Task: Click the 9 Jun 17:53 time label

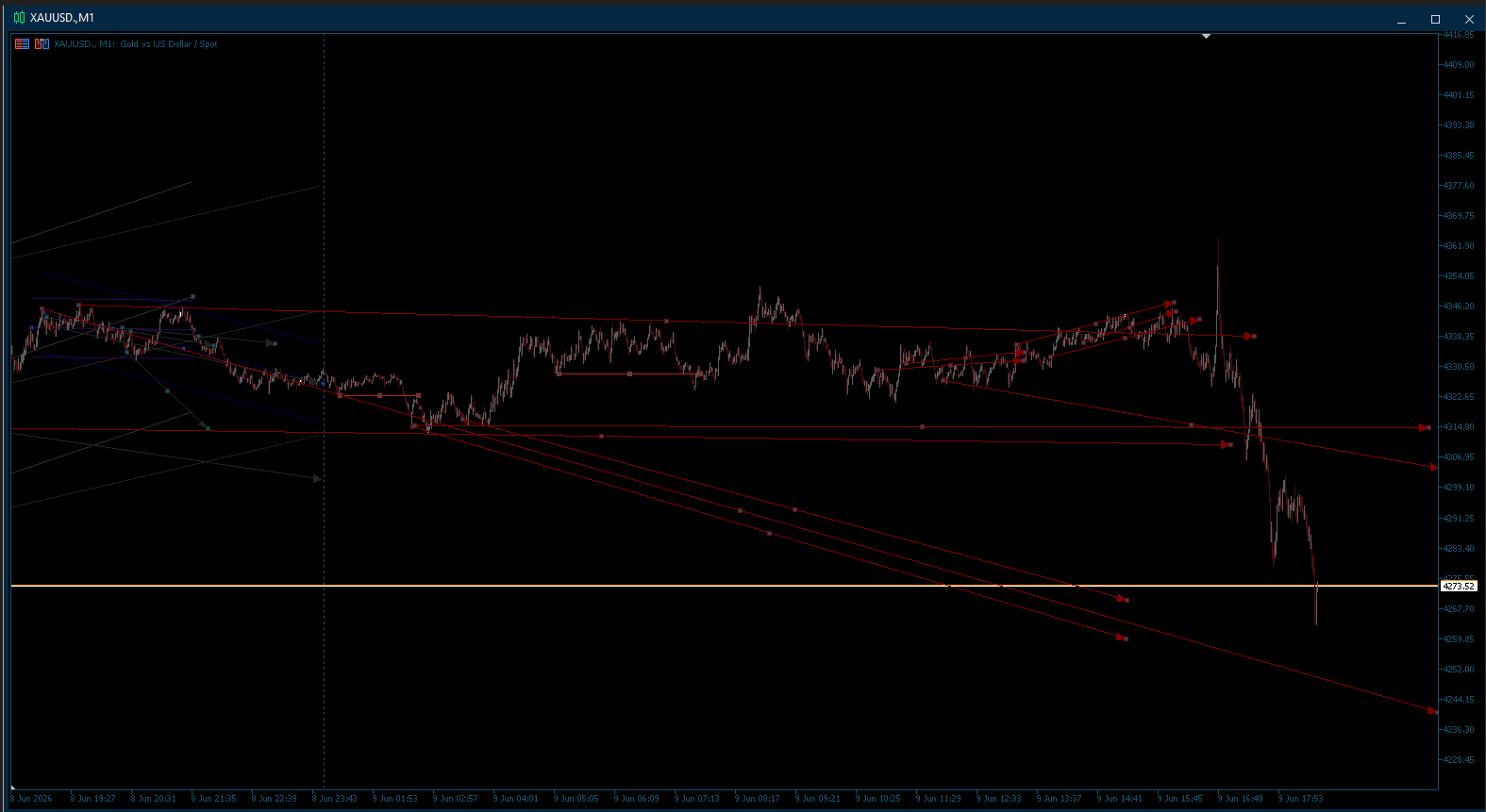Action: (1300, 799)
